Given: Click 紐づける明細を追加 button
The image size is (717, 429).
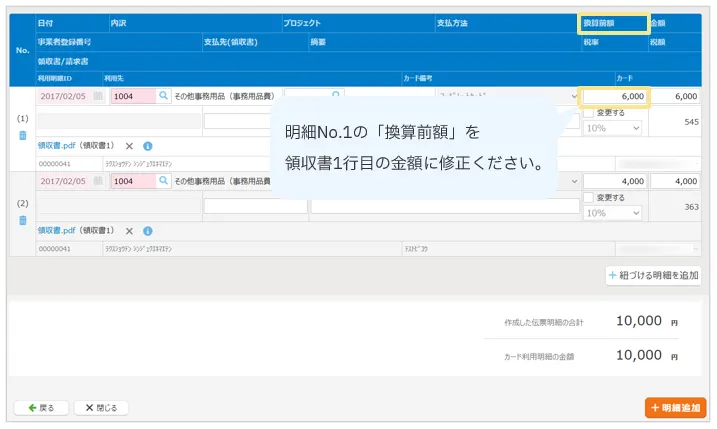Looking at the screenshot, I should [x=655, y=275].
